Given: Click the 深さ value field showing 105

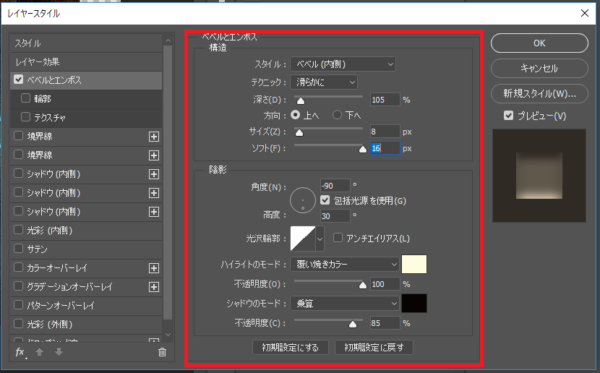Looking at the screenshot, I should click(385, 100).
